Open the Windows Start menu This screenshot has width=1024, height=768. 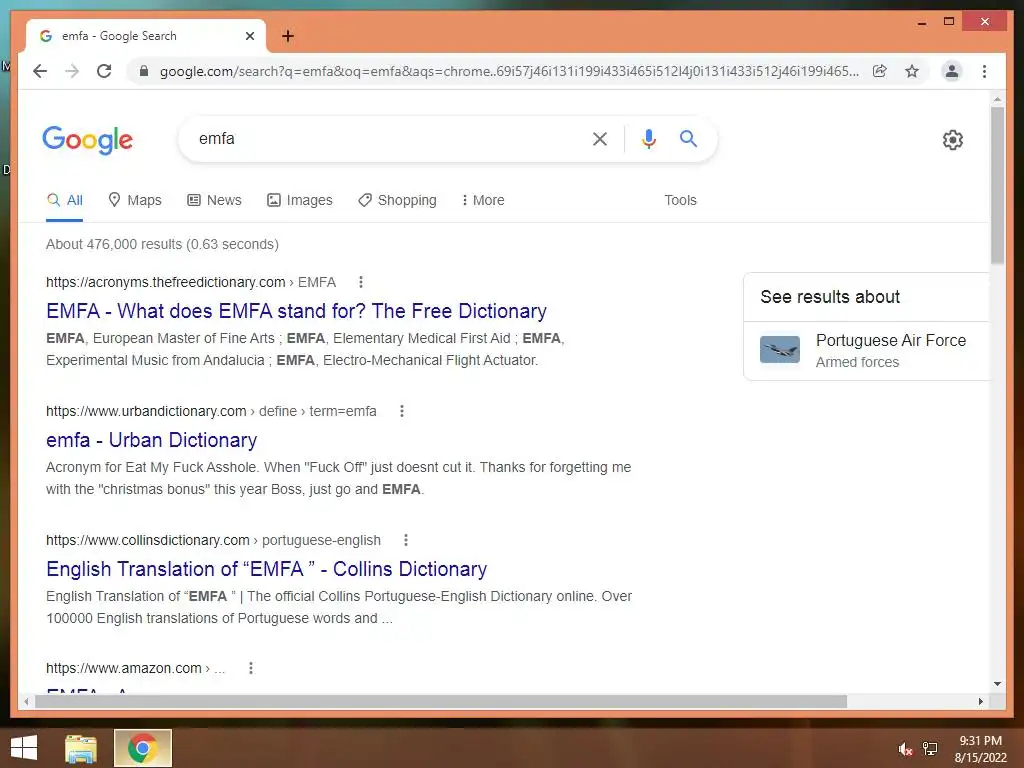click(24, 748)
